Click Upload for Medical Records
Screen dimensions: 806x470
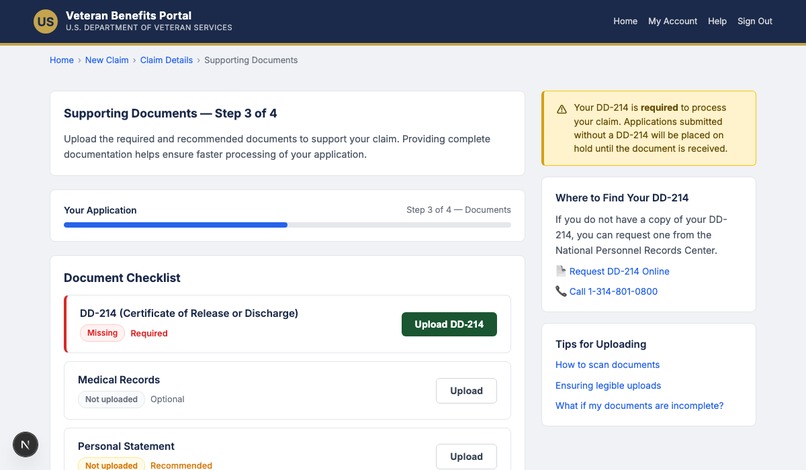tap(466, 391)
